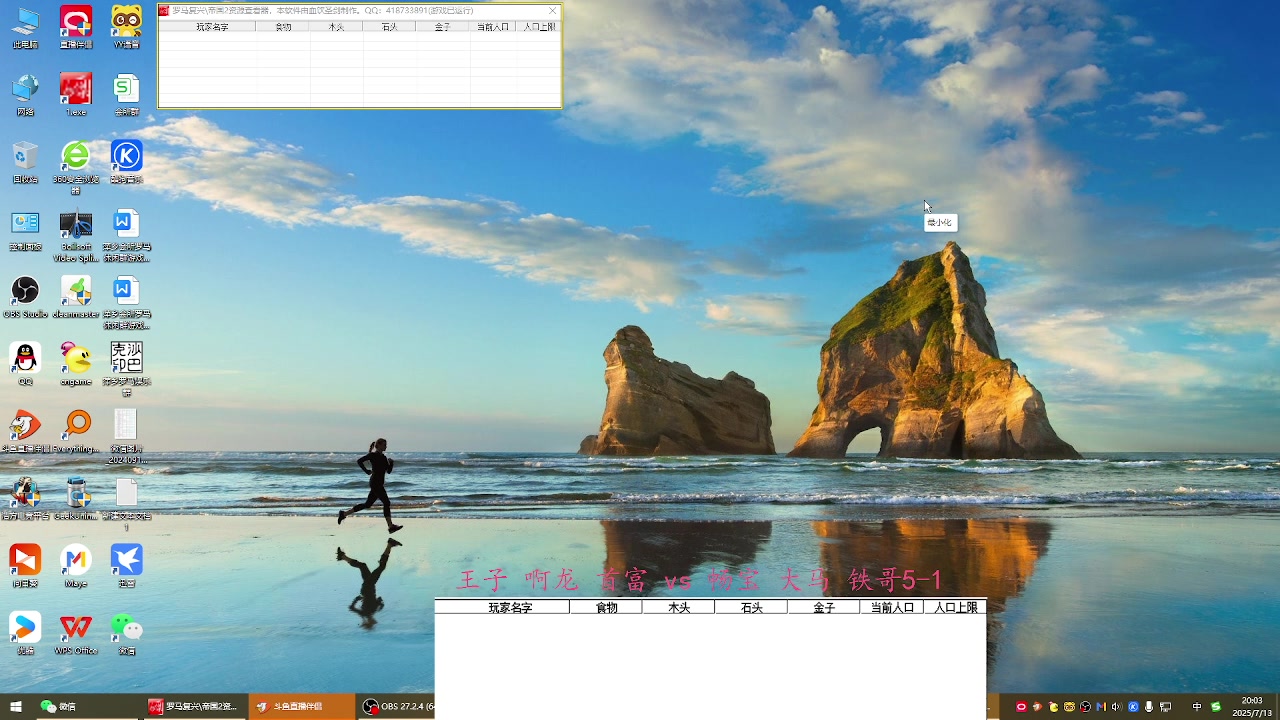The image size is (1280, 720).
Task: Open the WPS Word document beside cleanmaster
Action: [126, 302]
